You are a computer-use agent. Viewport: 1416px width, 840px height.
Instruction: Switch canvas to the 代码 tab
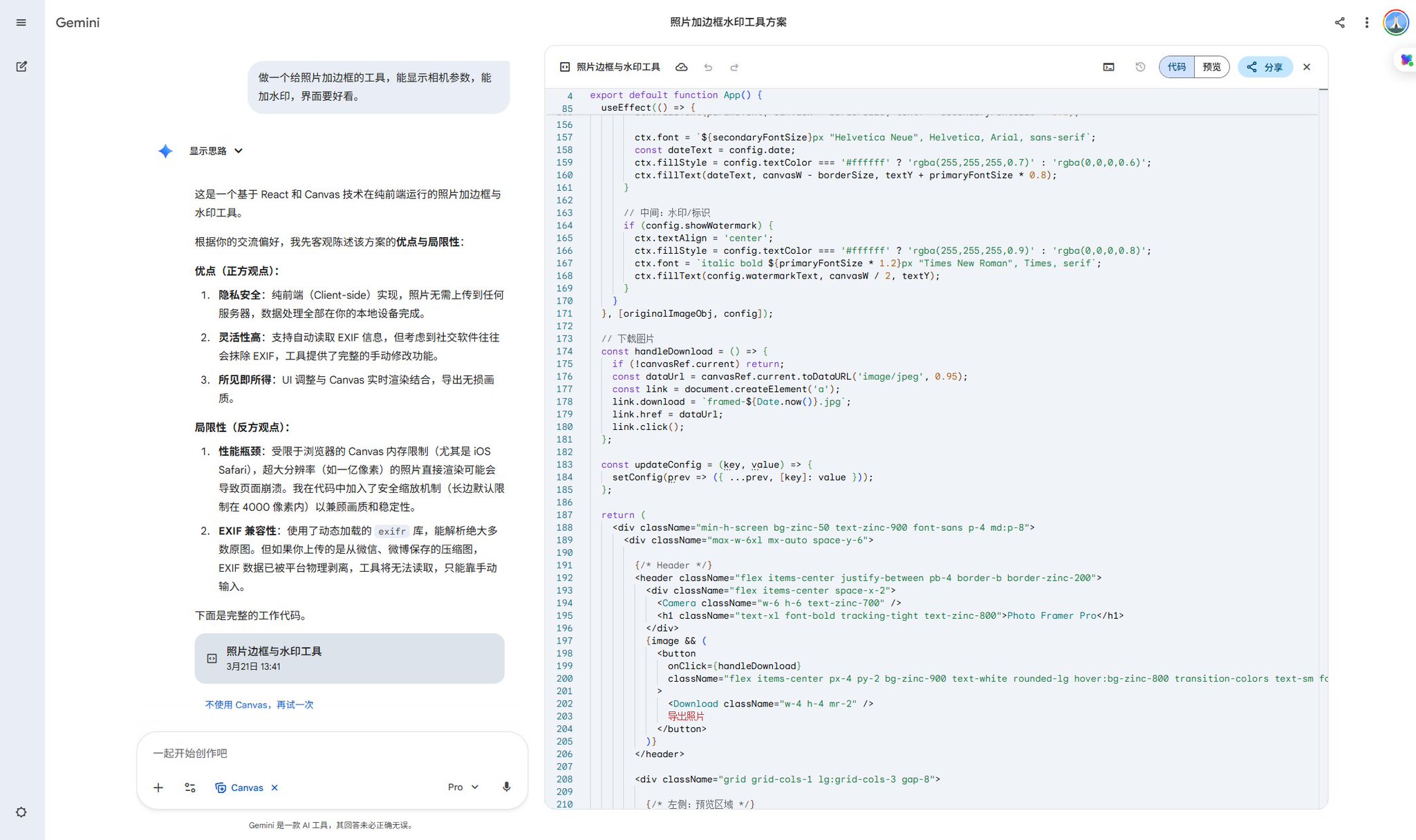click(x=1177, y=67)
